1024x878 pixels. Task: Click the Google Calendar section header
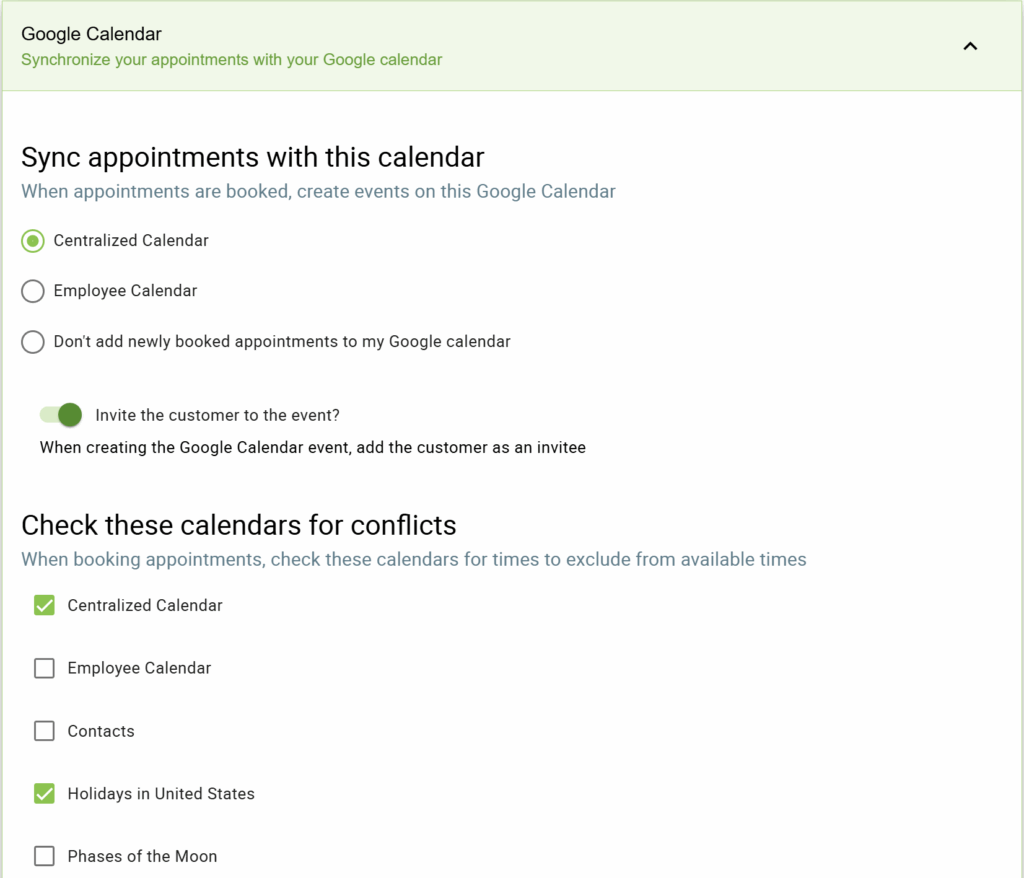point(91,33)
